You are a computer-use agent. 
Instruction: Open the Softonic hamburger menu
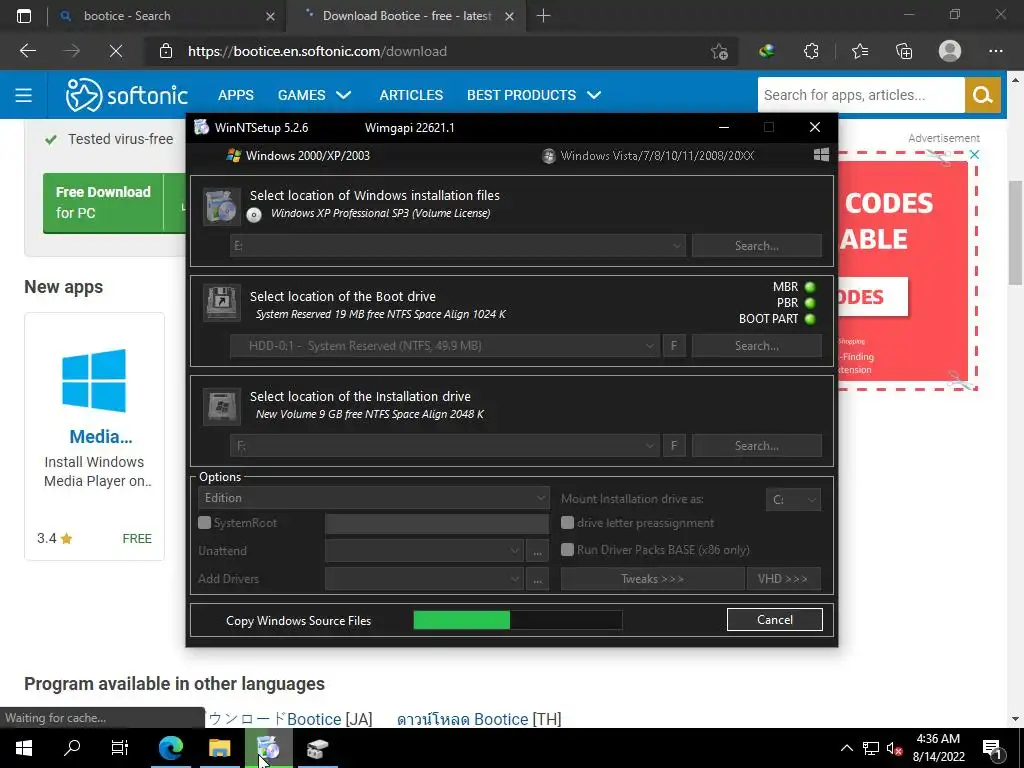tap(24, 95)
